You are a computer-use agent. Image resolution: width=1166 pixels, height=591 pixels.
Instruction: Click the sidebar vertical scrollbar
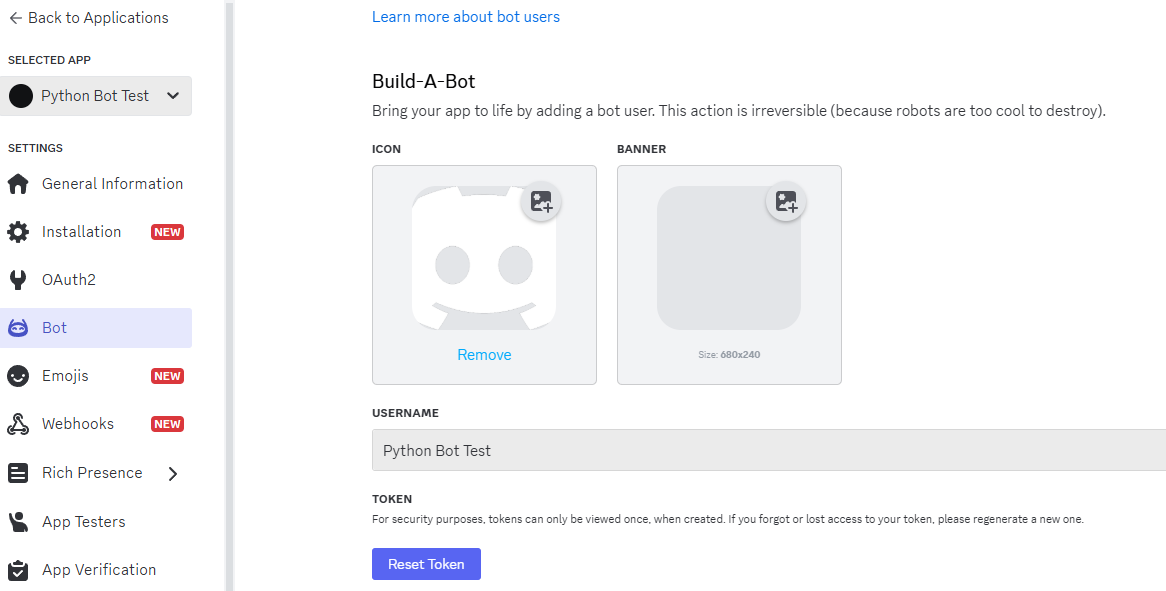pyautogui.click(x=230, y=295)
